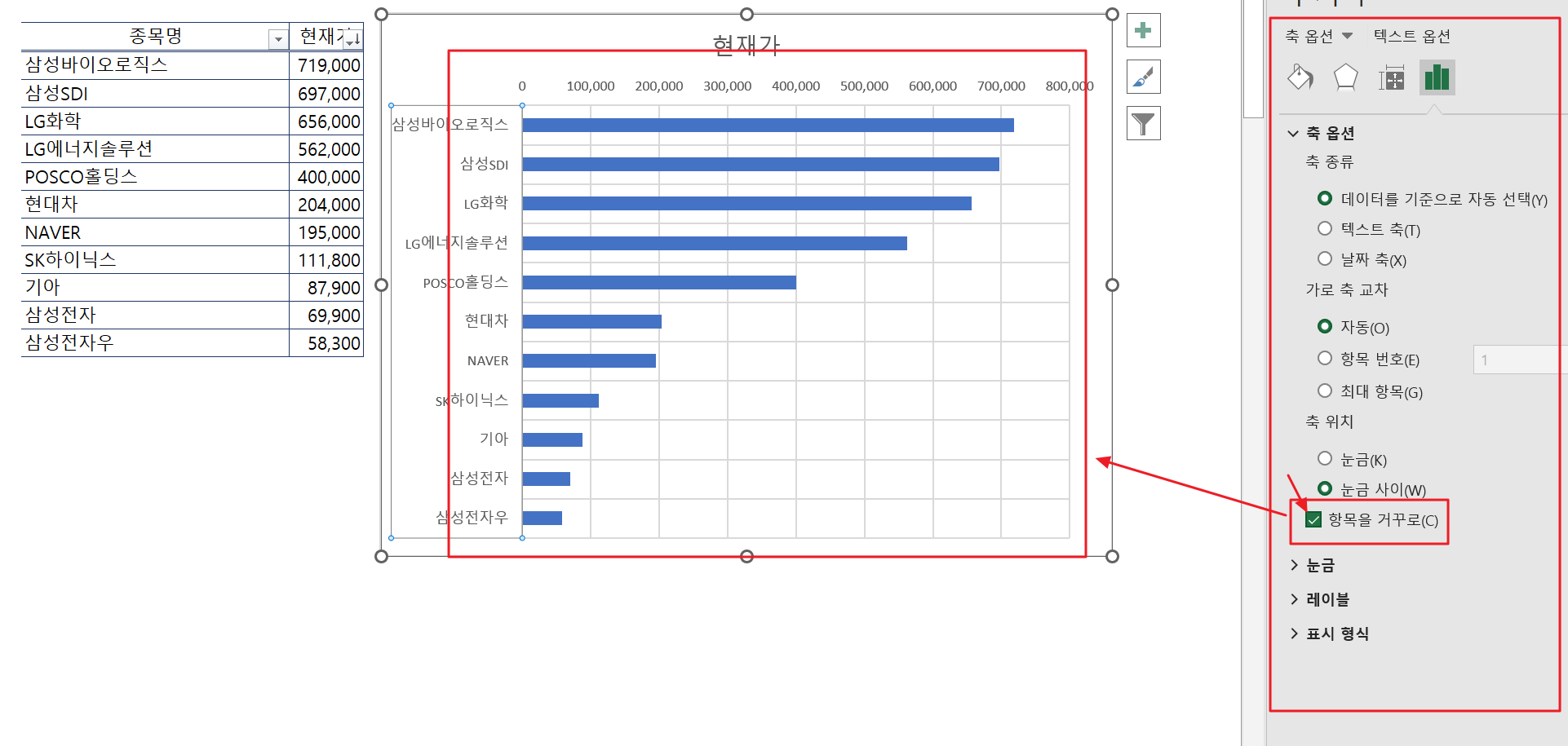This screenshot has width=1568, height=746.
Task: Click the POSCO홀딩스 bar in chart
Action: [x=659, y=282]
